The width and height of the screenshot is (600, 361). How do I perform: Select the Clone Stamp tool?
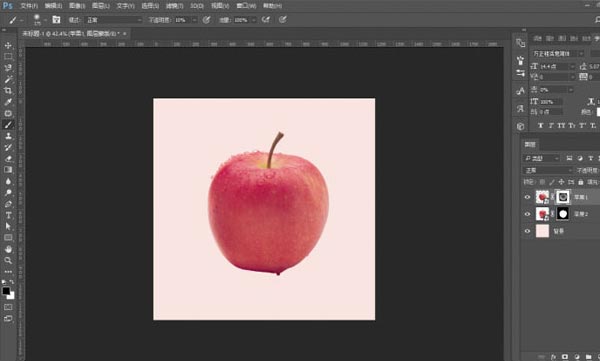click(8, 136)
